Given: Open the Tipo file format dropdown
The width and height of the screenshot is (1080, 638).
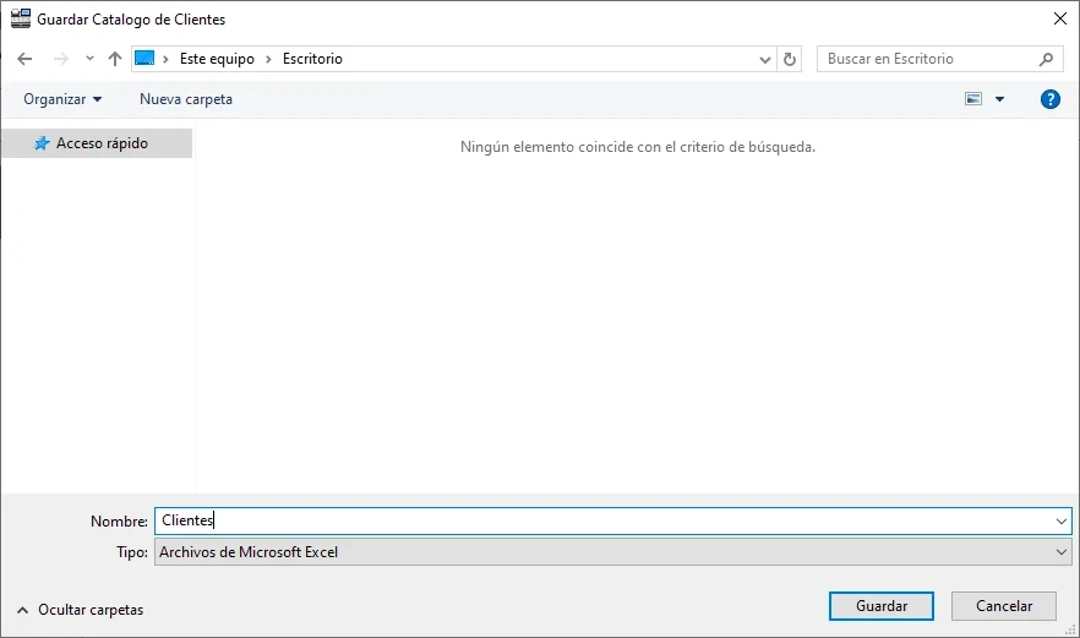Looking at the screenshot, I should coord(1060,552).
